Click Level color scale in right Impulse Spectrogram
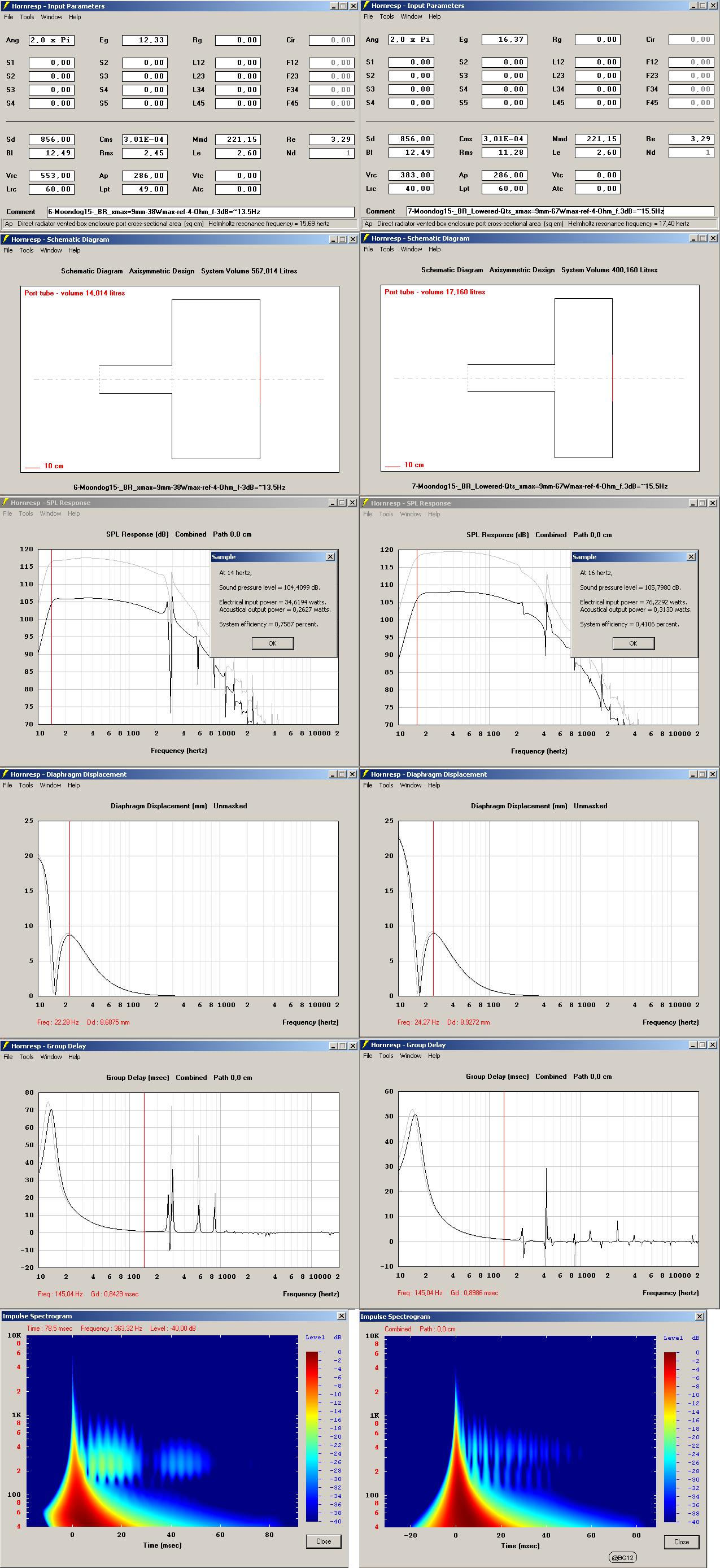Viewport: 720px width, 1568px height. coord(670,1437)
